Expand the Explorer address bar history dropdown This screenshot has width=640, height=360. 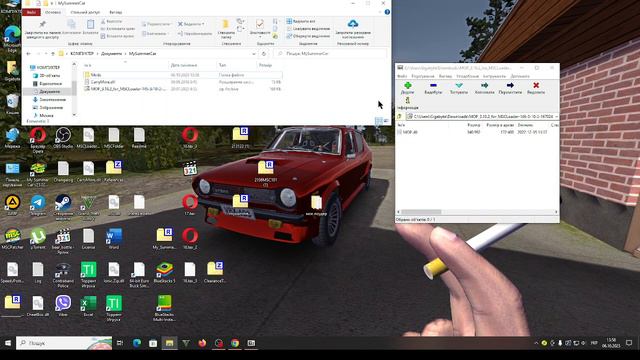tap(254, 53)
